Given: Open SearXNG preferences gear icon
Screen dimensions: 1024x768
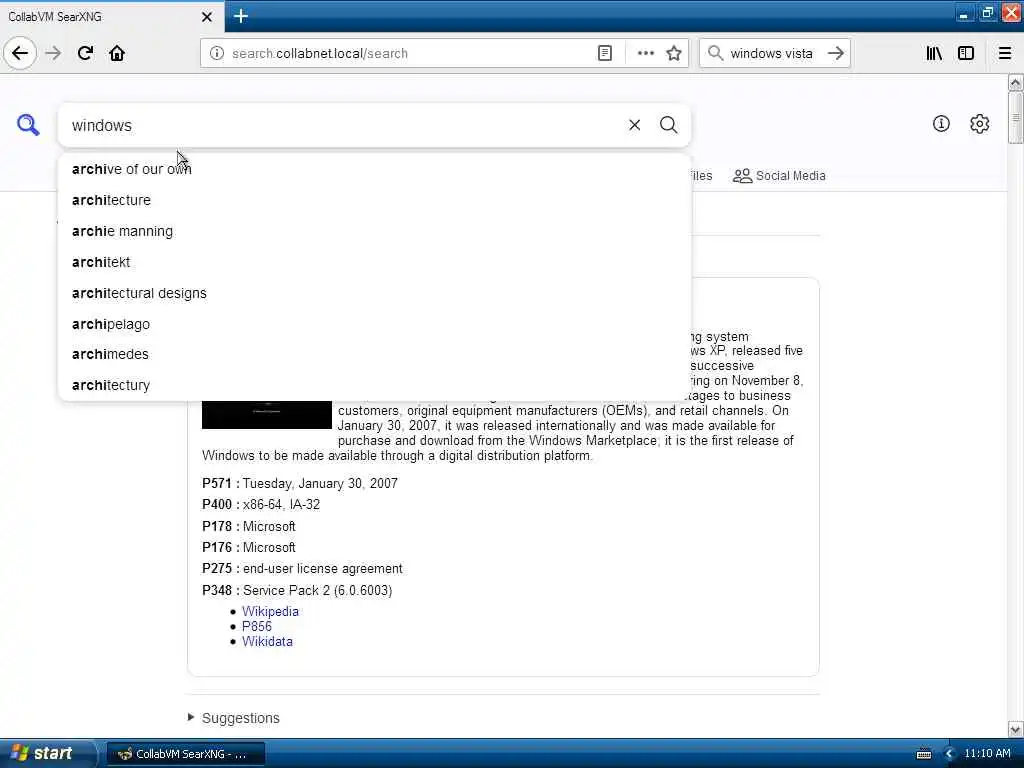Looking at the screenshot, I should tap(979, 123).
